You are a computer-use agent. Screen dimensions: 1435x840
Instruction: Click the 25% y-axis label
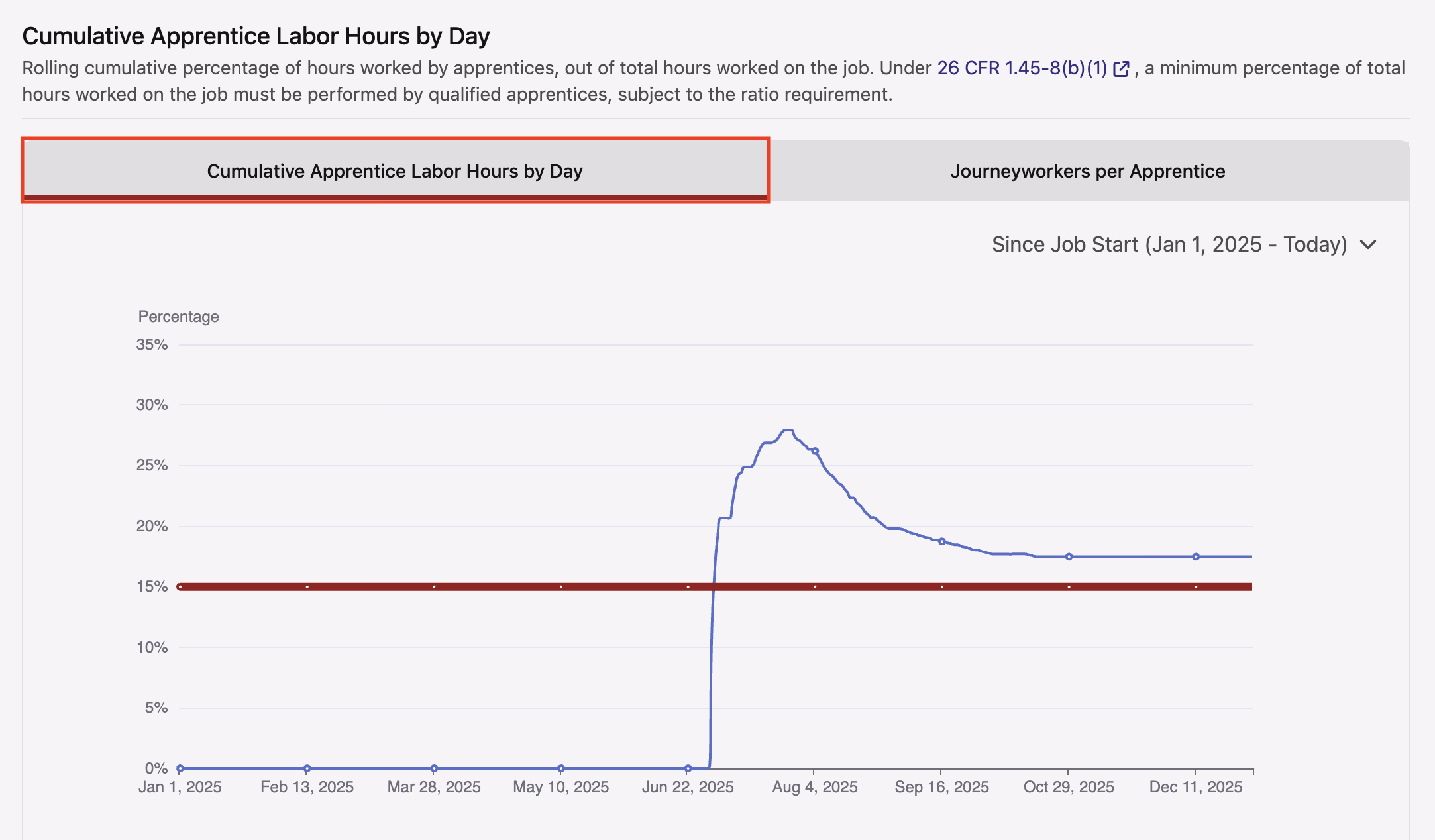152,465
